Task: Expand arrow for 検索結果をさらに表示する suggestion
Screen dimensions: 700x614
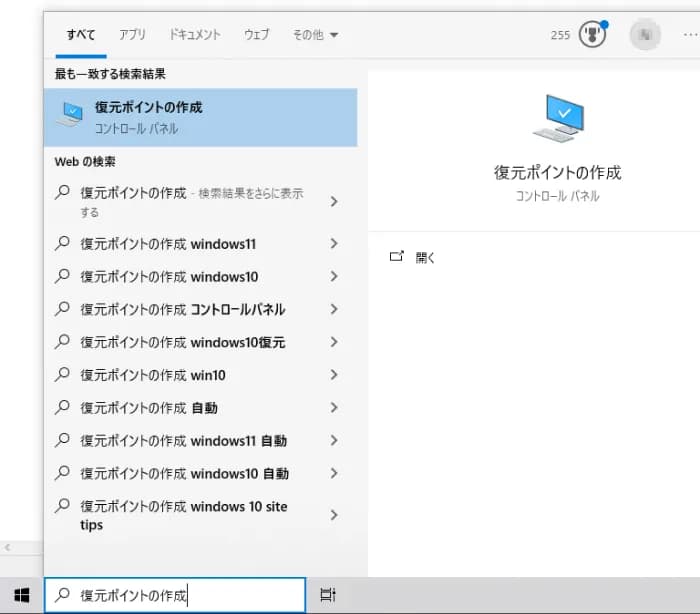Action: tap(334, 201)
